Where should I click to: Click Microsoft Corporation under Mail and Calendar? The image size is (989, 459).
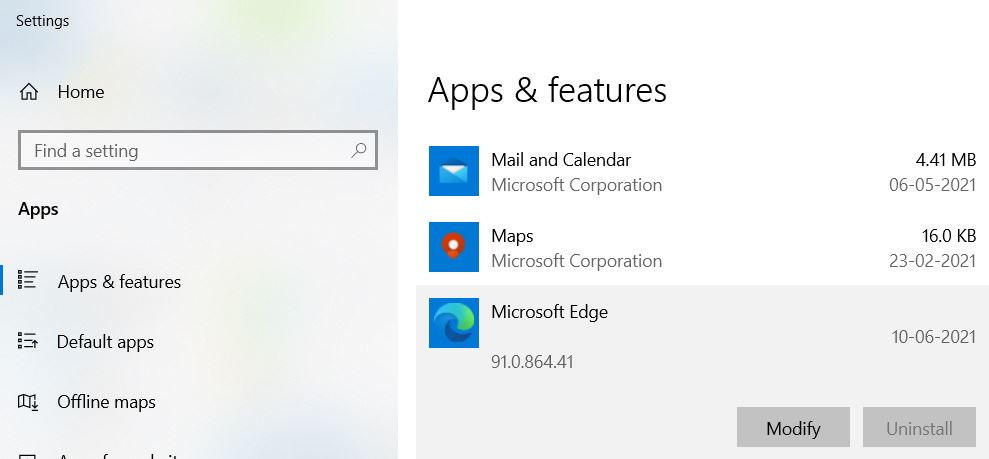click(x=576, y=185)
